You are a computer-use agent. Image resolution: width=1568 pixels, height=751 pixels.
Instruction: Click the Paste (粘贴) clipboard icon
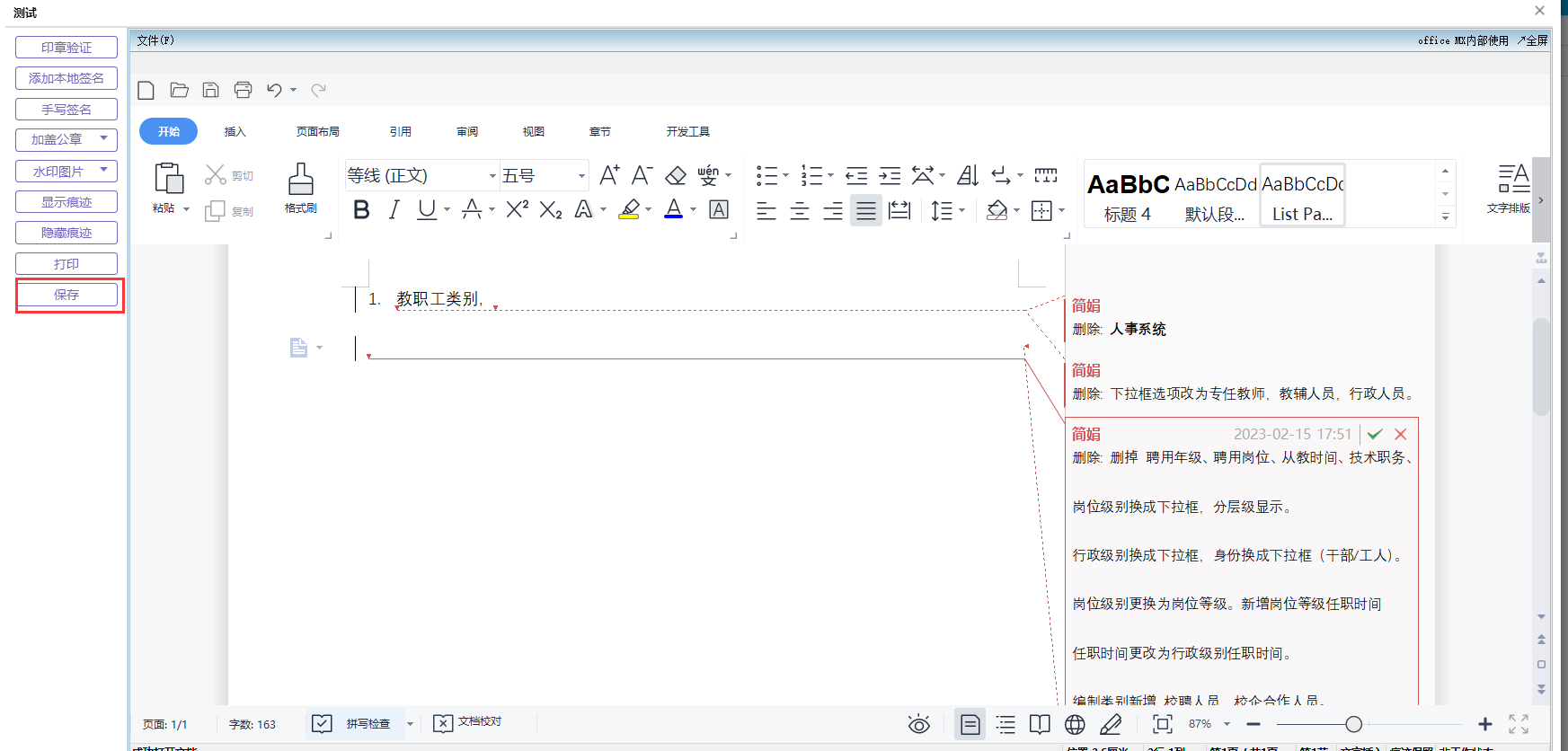pyautogui.click(x=168, y=179)
